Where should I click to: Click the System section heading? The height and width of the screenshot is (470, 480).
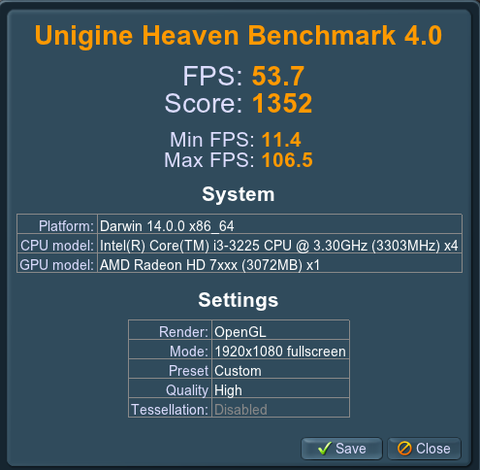[238, 194]
